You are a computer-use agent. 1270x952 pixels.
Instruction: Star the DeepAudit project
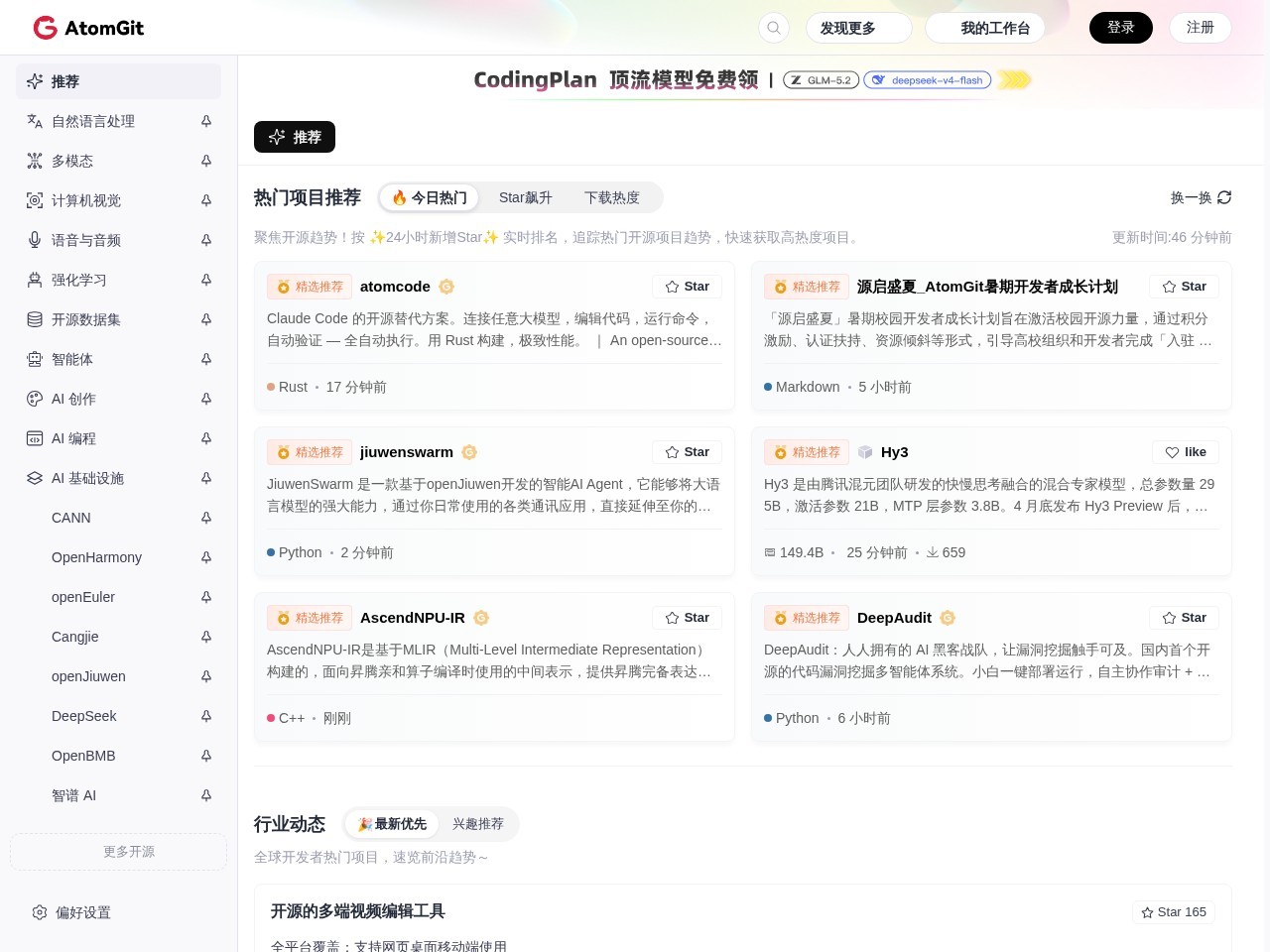pyautogui.click(x=1185, y=618)
